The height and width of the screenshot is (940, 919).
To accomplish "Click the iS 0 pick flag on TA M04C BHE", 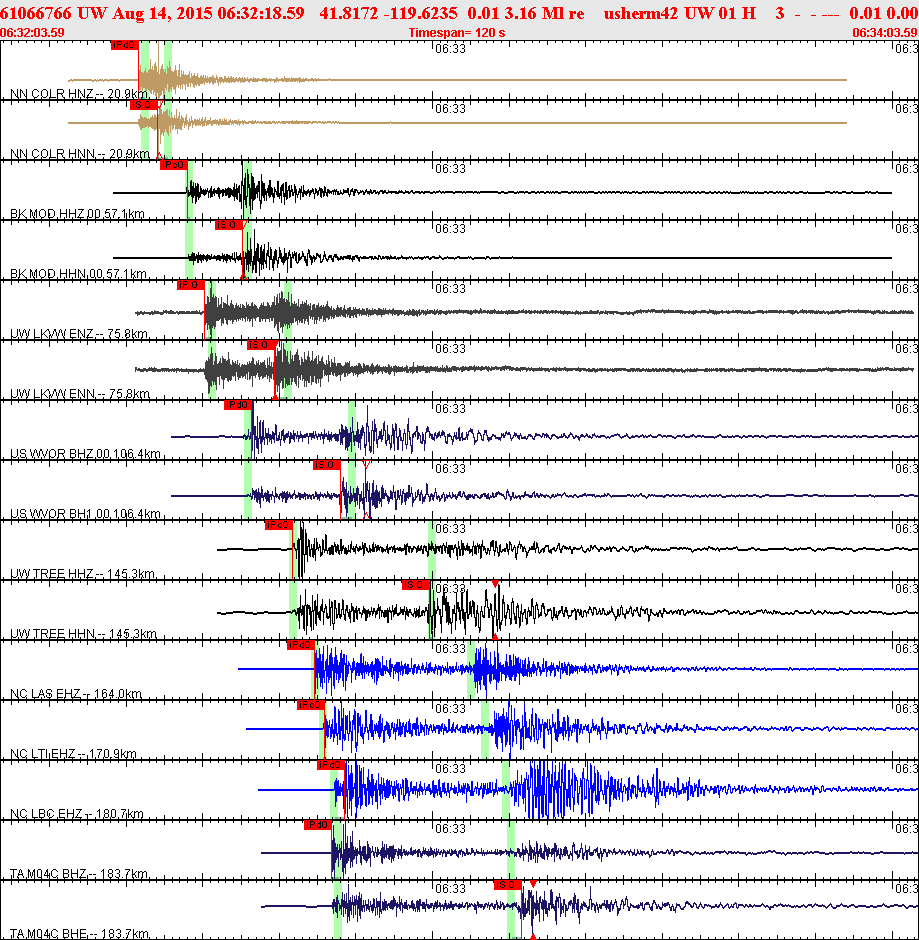I will point(507,884).
